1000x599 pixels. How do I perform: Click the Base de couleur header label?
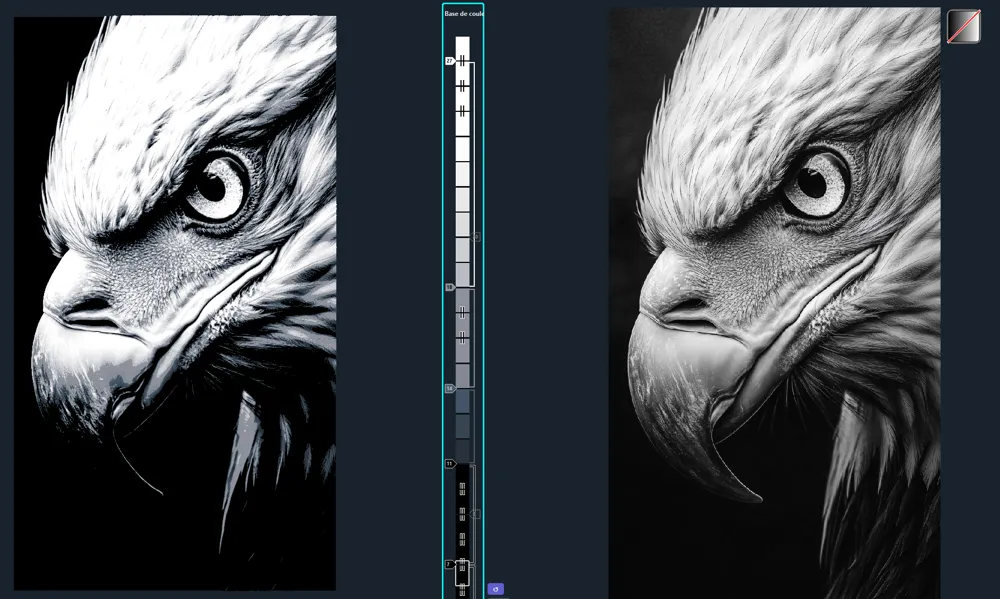[x=464, y=13]
